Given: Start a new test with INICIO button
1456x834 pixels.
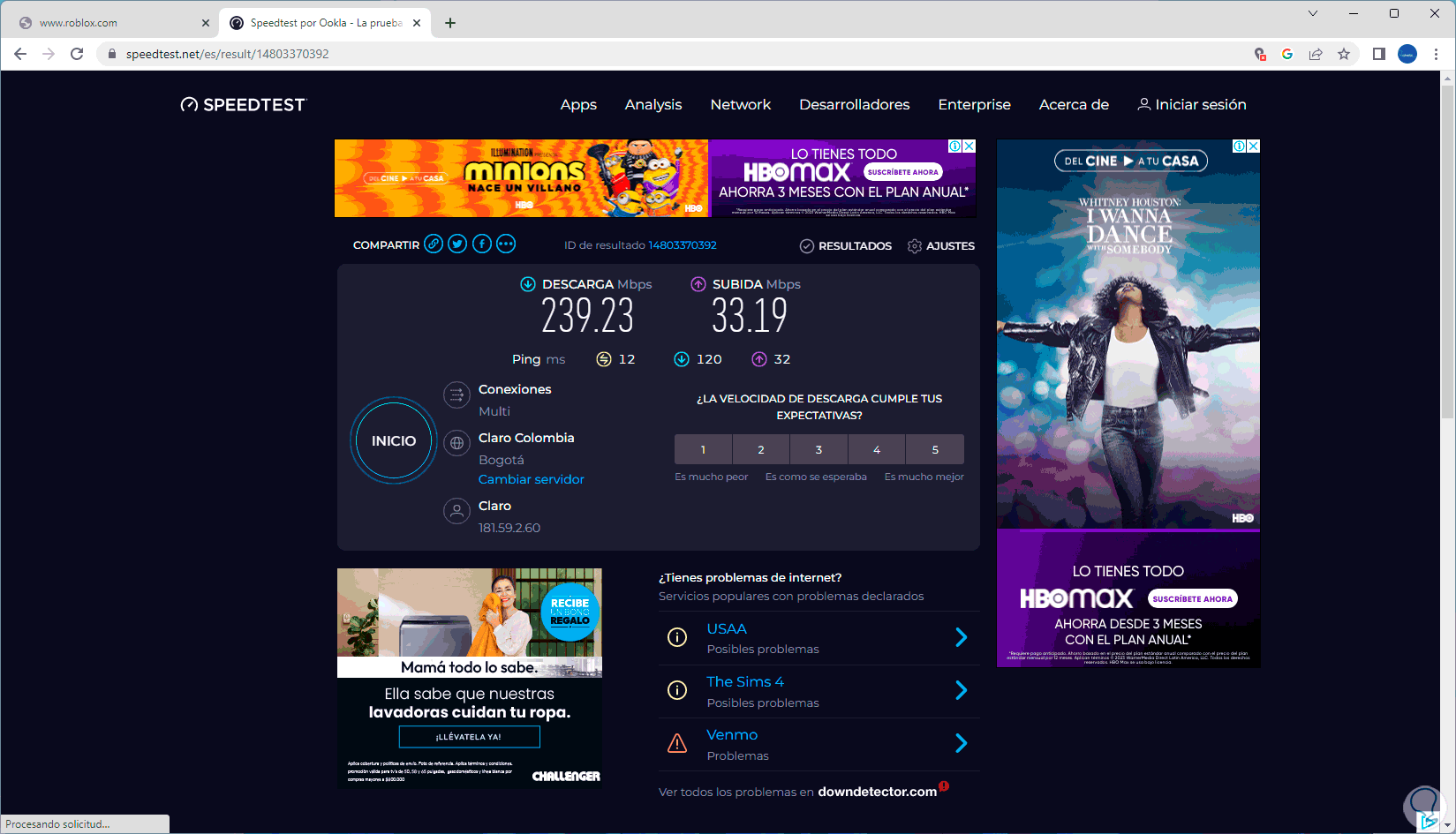Looking at the screenshot, I should pyautogui.click(x=394, y=440).
